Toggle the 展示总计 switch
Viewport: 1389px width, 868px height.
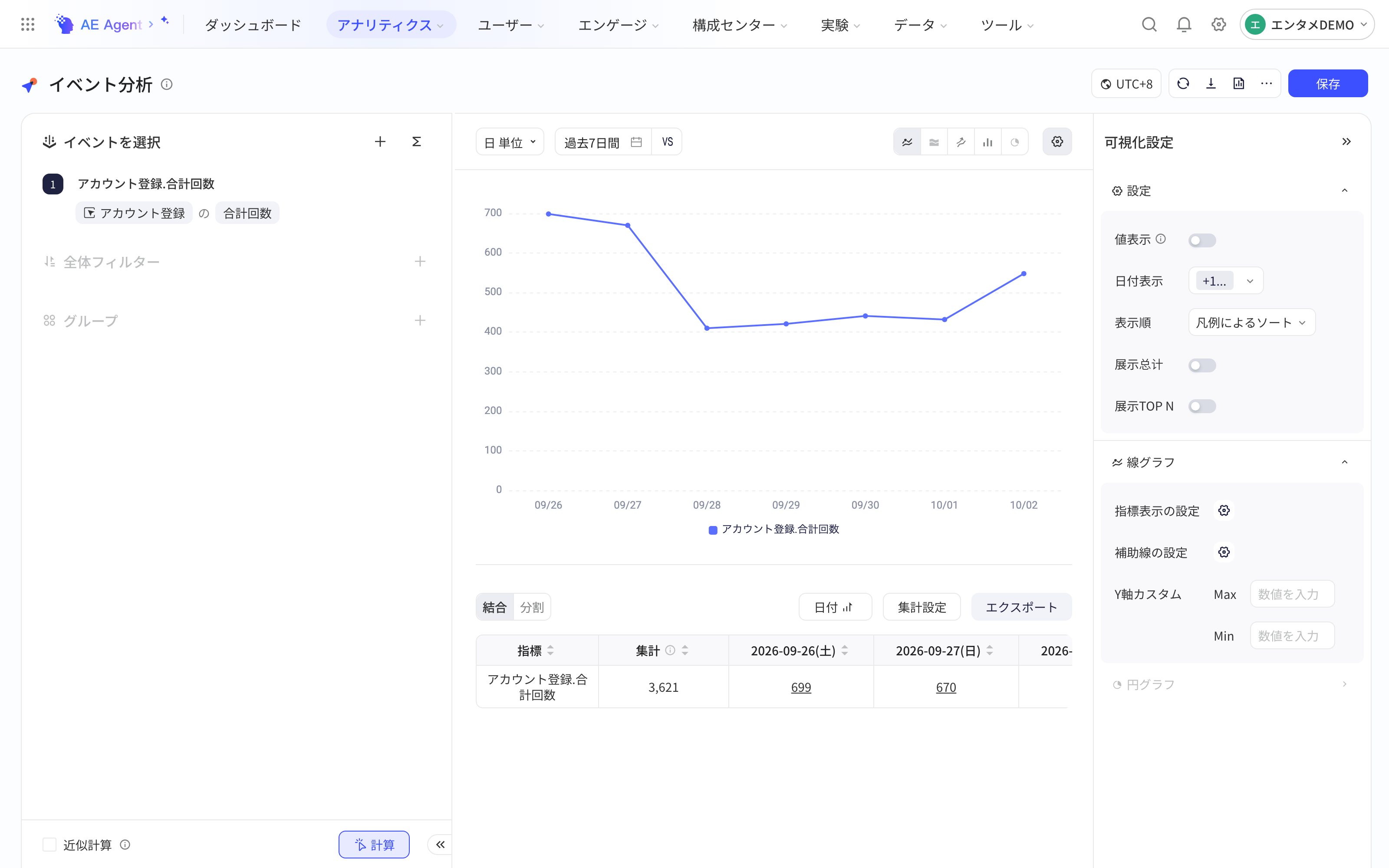point(1202,365)
